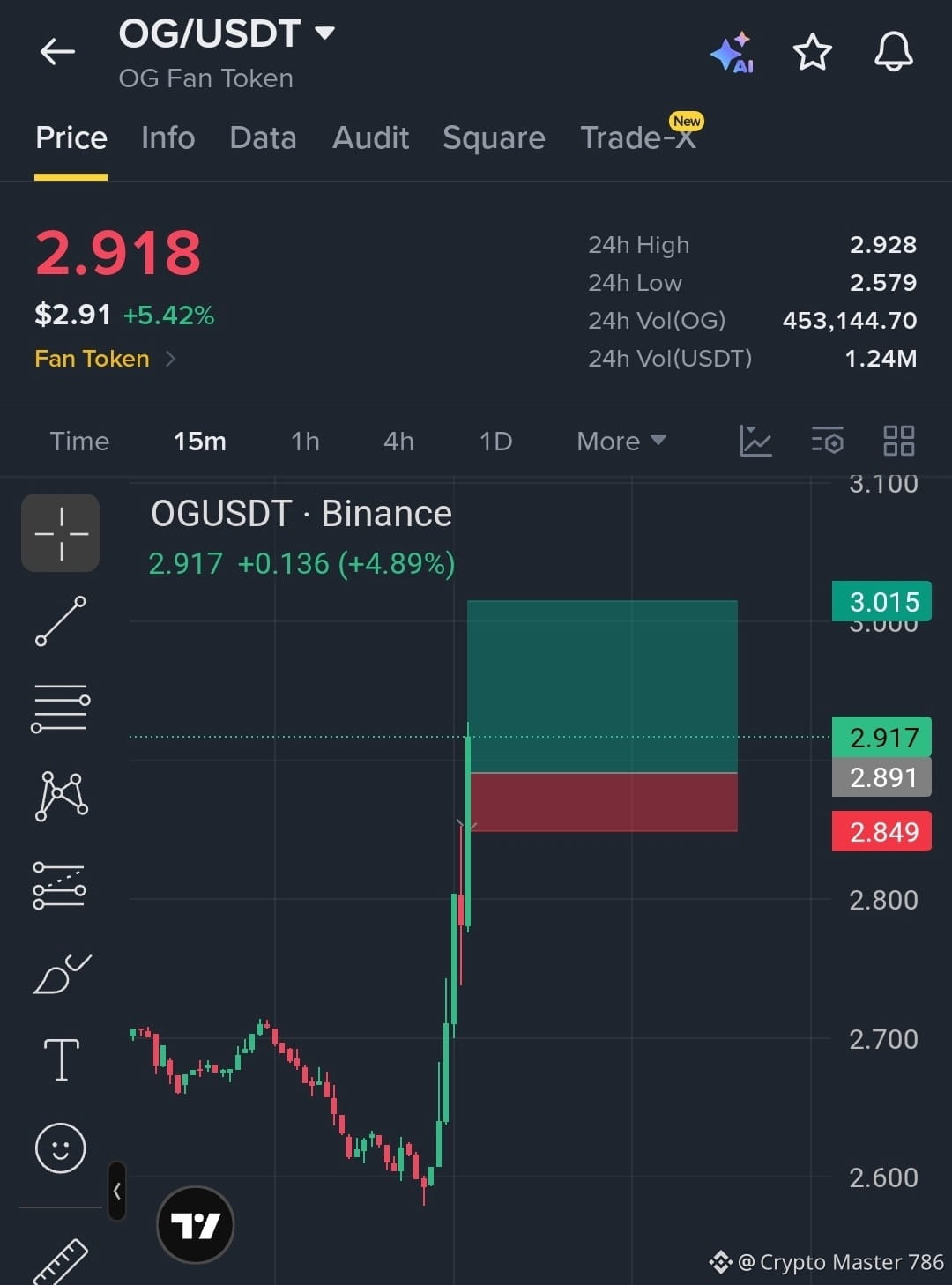Click the red stop-loss zone
Image resolution: width=952 pixels, height=1285 pixels.
(x=604, y=802)
